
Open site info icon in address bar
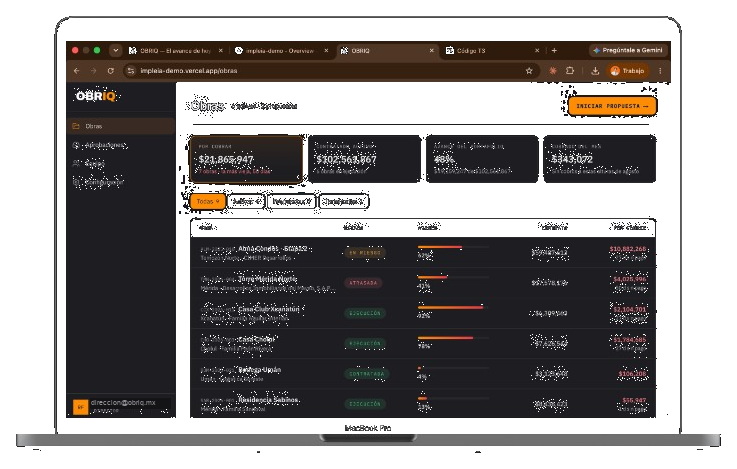pyautogui.click(x=131, y=70)
